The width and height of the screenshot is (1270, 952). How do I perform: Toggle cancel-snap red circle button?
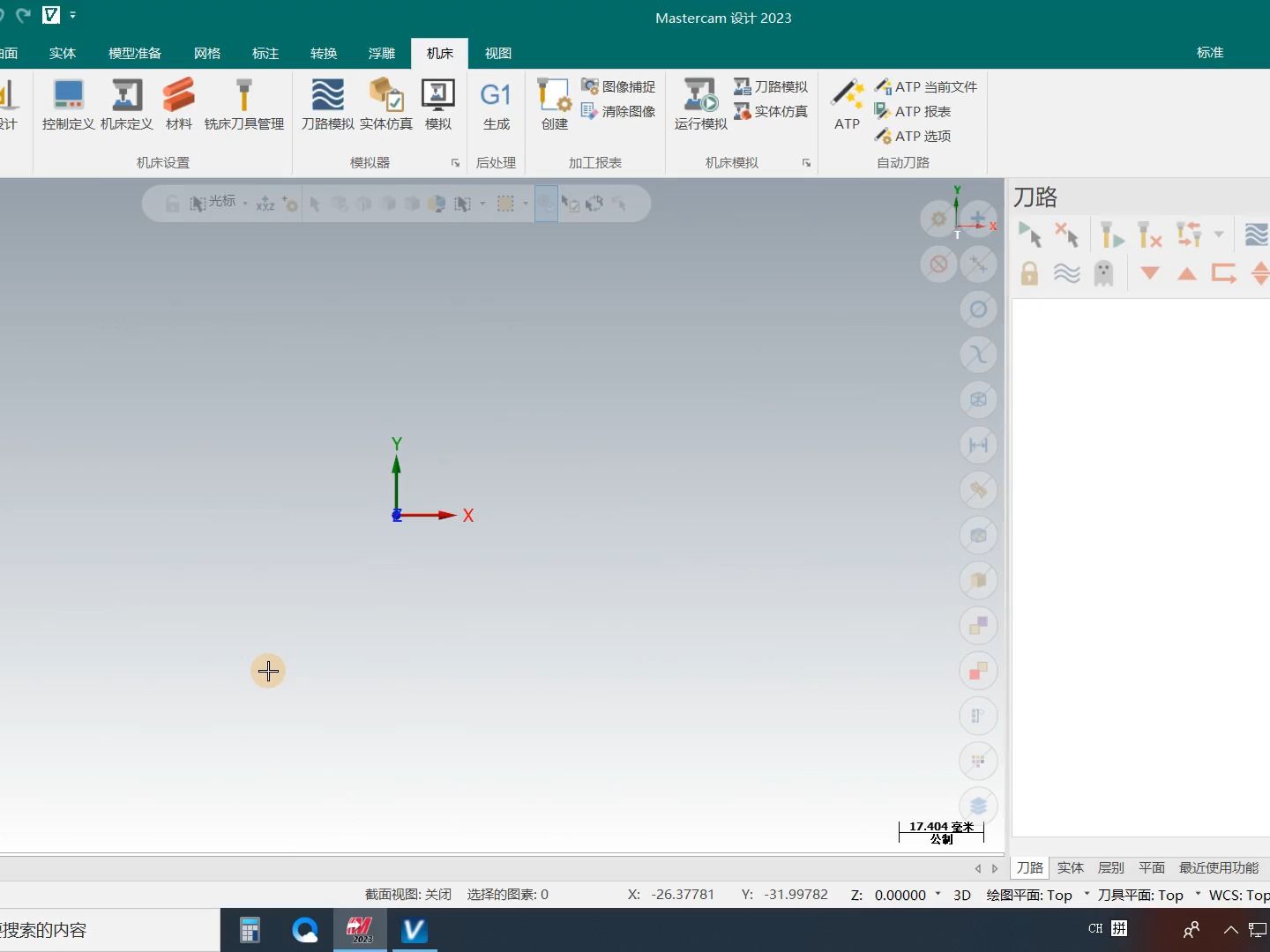pos(939,264)
